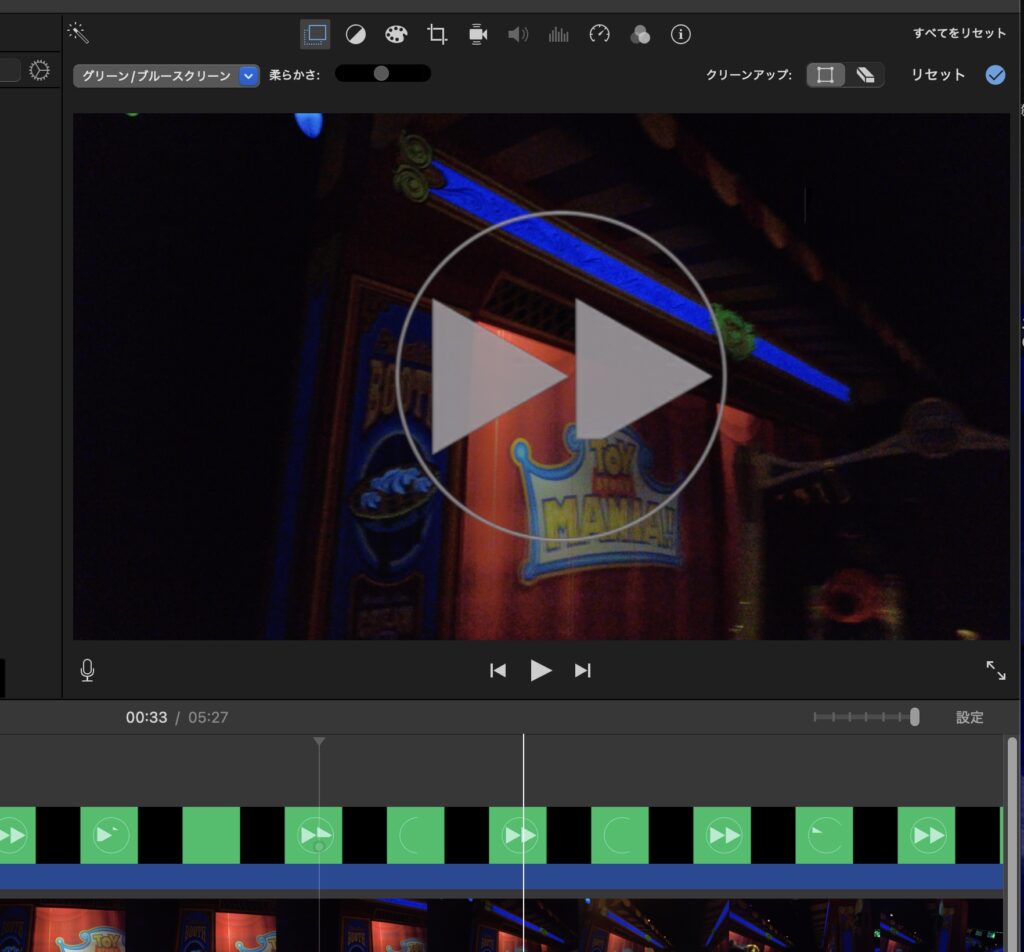Open the color balance tool

(355, 35)
